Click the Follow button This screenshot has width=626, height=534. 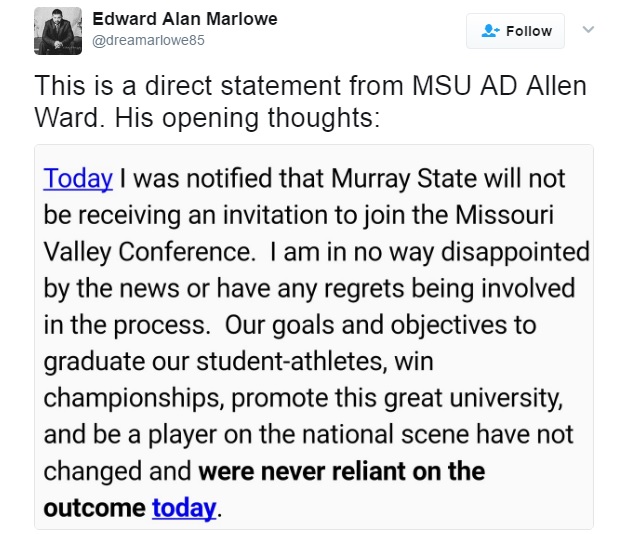[515, 31]
